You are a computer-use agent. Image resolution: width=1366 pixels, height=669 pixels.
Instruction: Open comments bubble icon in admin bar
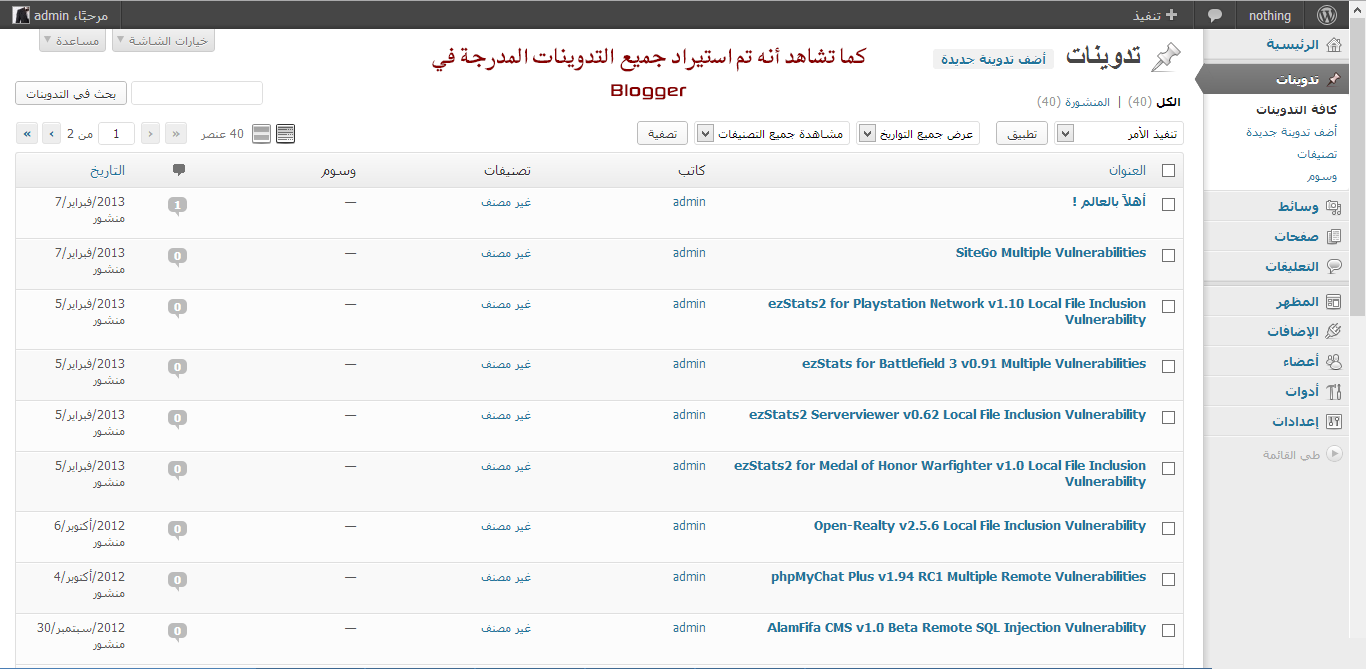1215,16
